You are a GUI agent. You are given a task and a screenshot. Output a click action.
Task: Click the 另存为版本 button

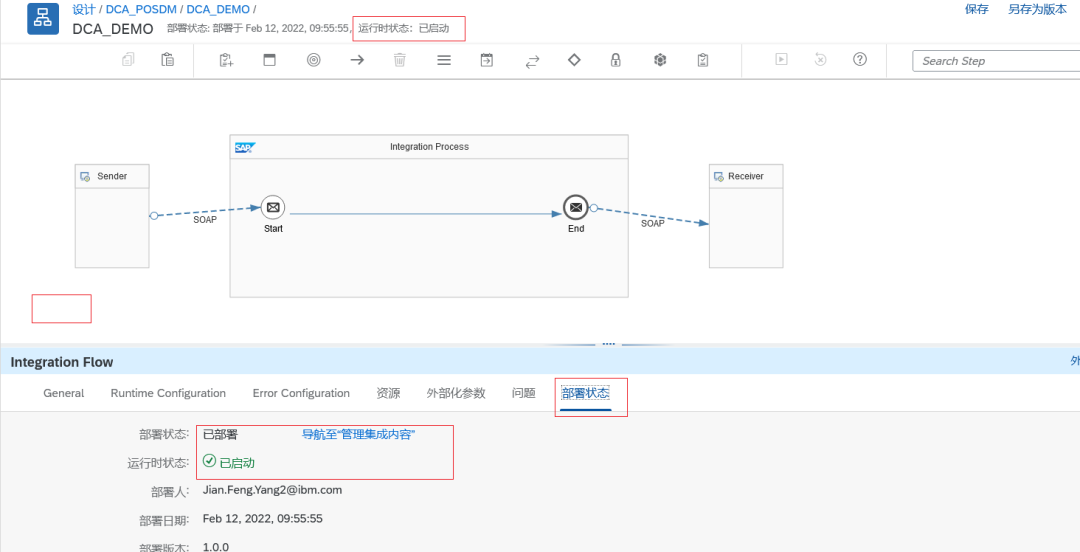click(x=1037, y=9)
